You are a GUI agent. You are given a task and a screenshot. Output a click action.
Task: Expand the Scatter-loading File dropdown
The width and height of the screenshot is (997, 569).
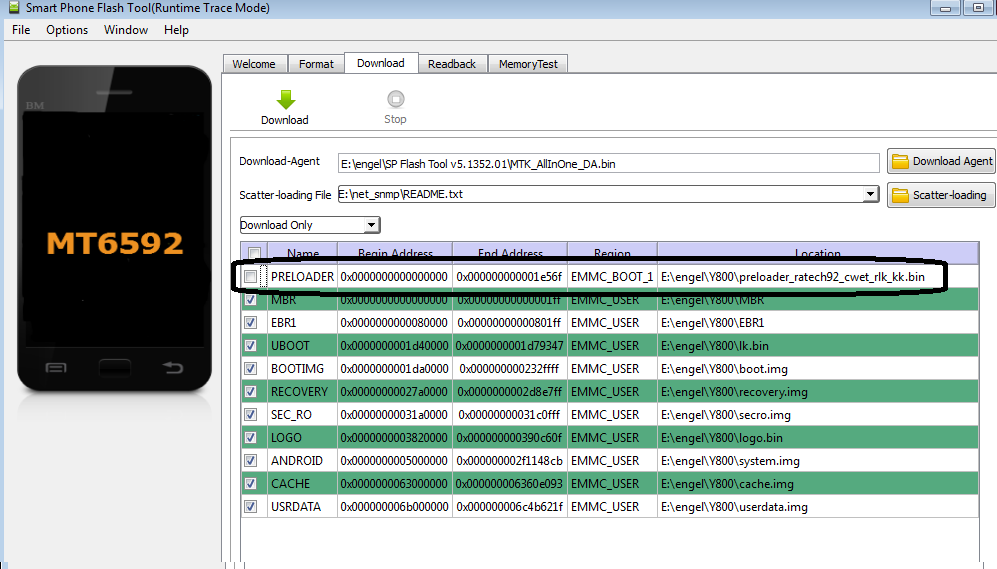[x=870, y=194]
